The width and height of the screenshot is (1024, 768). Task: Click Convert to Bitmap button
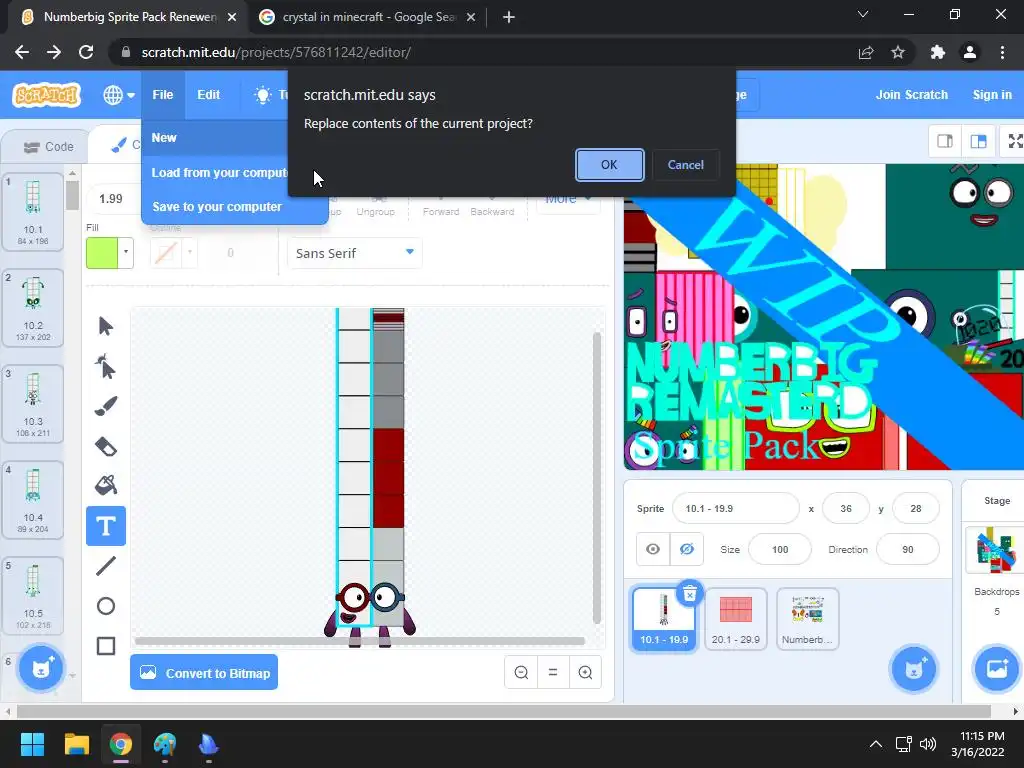pos(204,673)
